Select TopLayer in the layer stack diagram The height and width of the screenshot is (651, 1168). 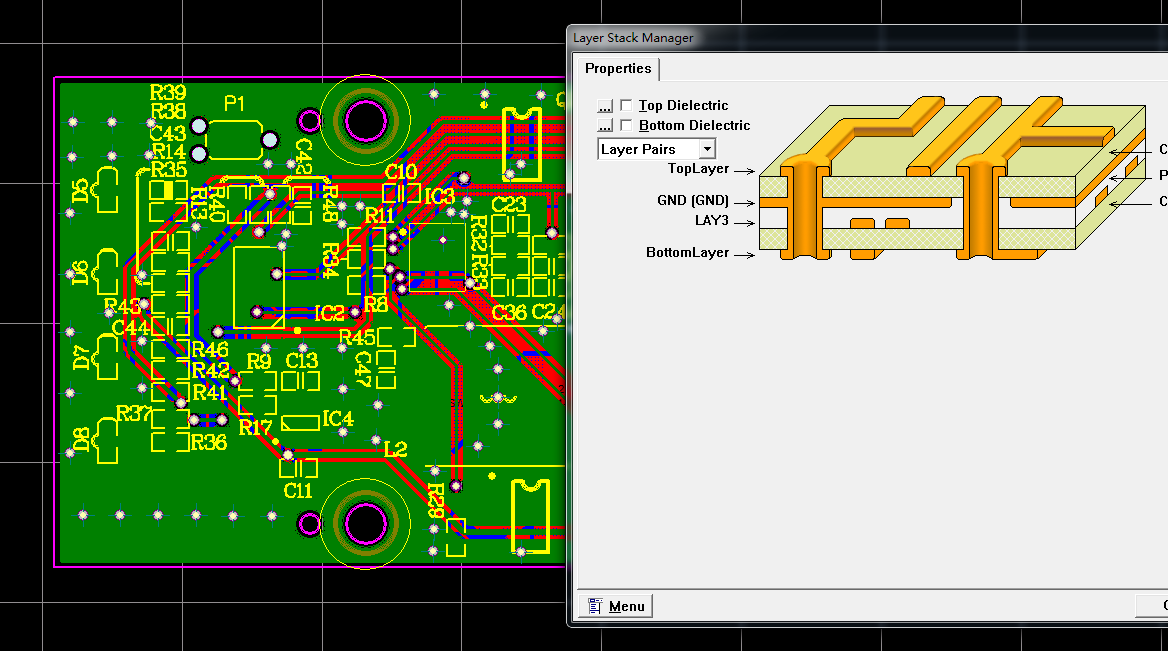[698, 169]
